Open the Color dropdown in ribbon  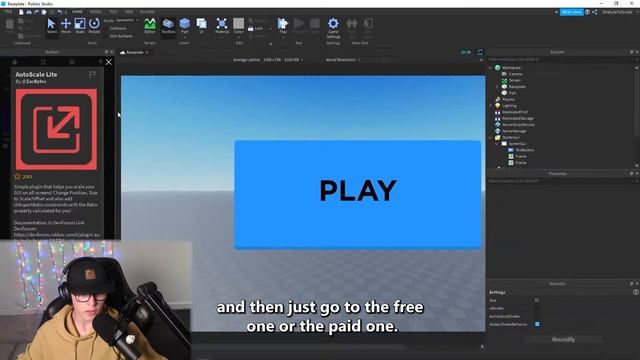click(x=239, y=38)
